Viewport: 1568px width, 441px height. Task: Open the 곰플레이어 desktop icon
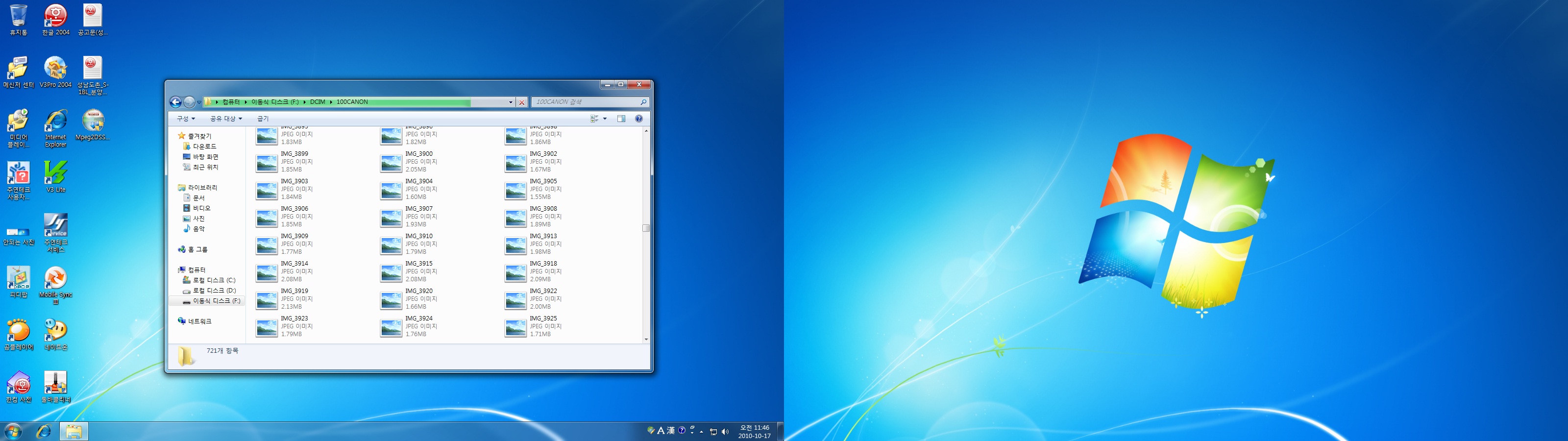pyautogui.click(x=18, y=334)
